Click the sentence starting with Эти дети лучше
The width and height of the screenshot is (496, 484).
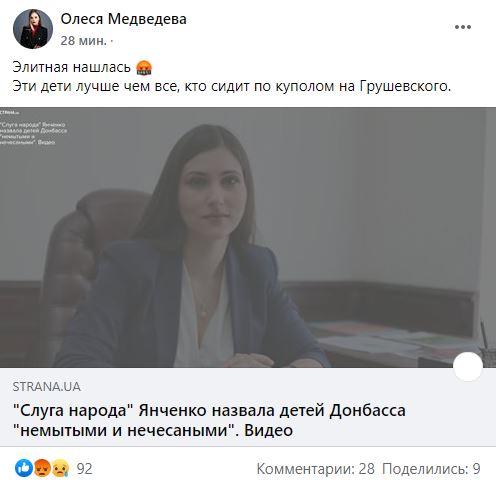232,86
